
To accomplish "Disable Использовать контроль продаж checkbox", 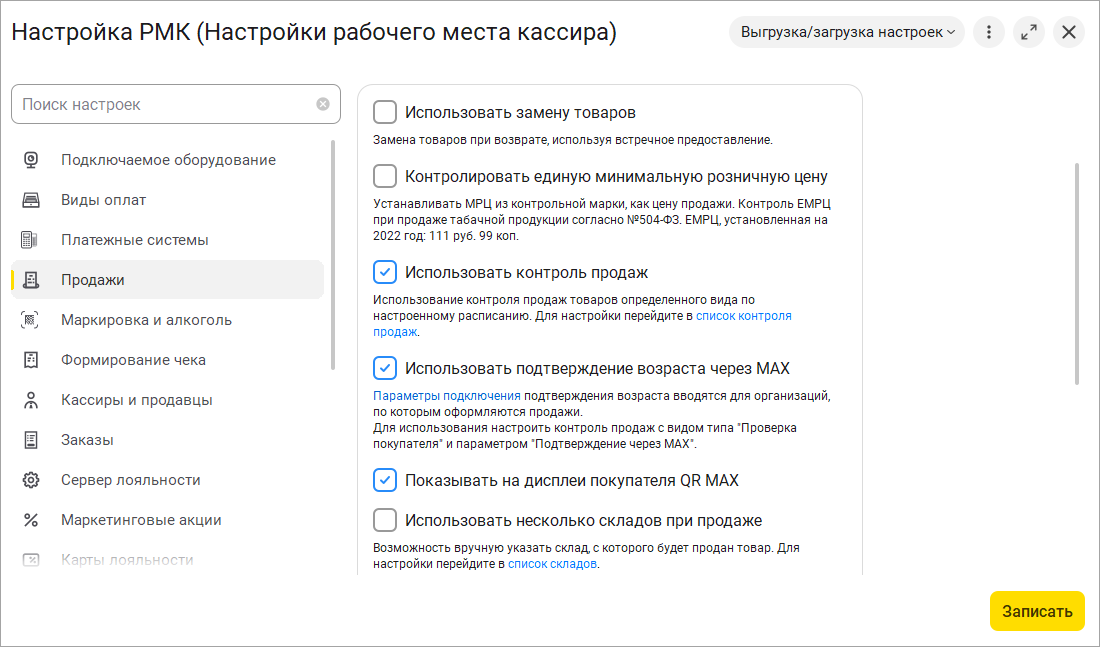I will [385, 272].
